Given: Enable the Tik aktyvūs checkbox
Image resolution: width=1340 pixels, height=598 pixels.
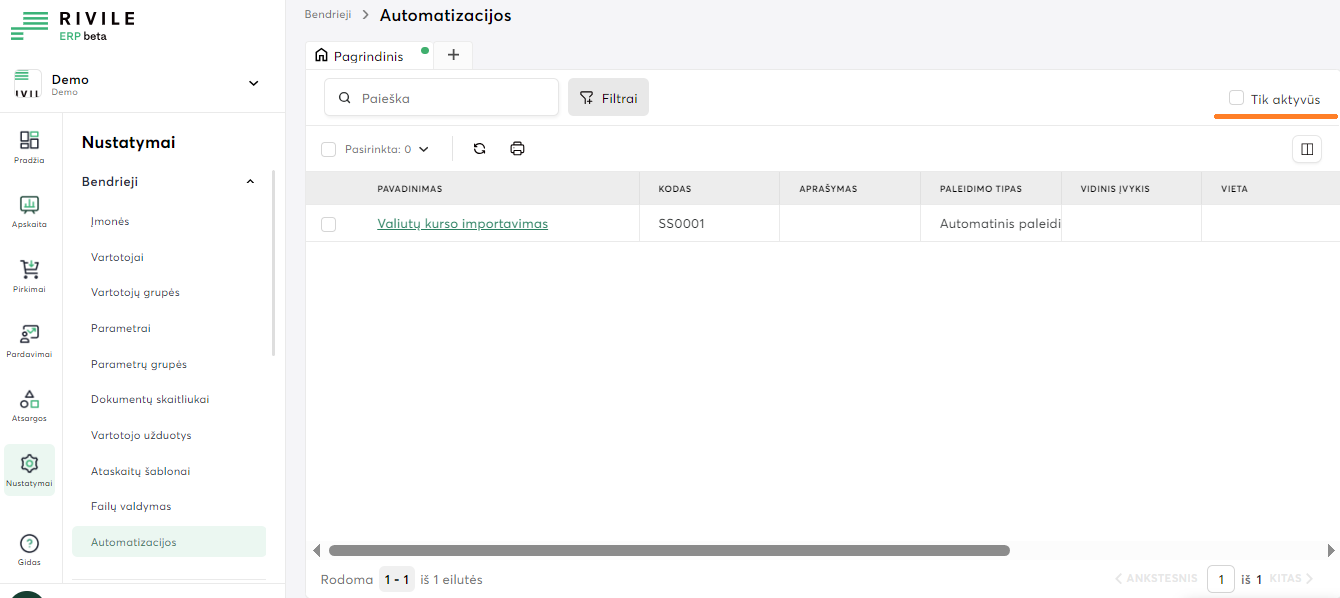Looking at the screenshot, I should click(1236, 98).
